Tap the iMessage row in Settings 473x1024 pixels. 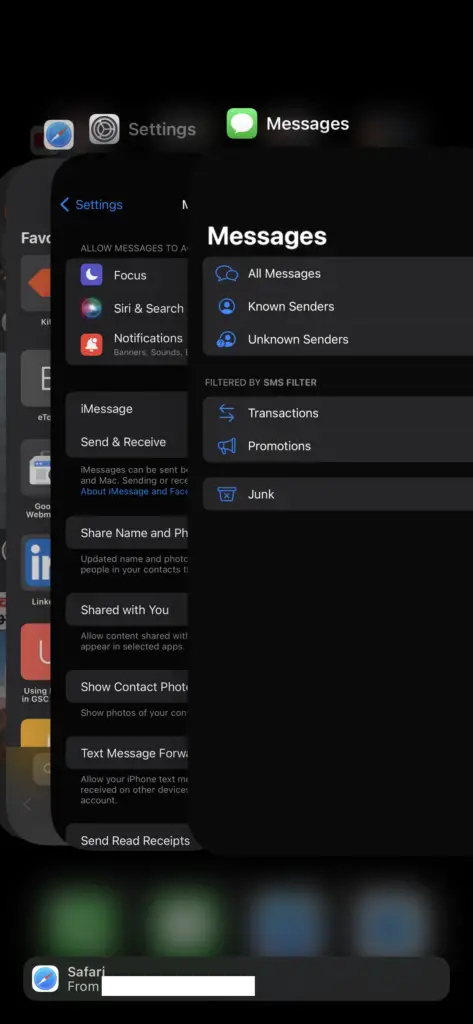click(127, 409)
